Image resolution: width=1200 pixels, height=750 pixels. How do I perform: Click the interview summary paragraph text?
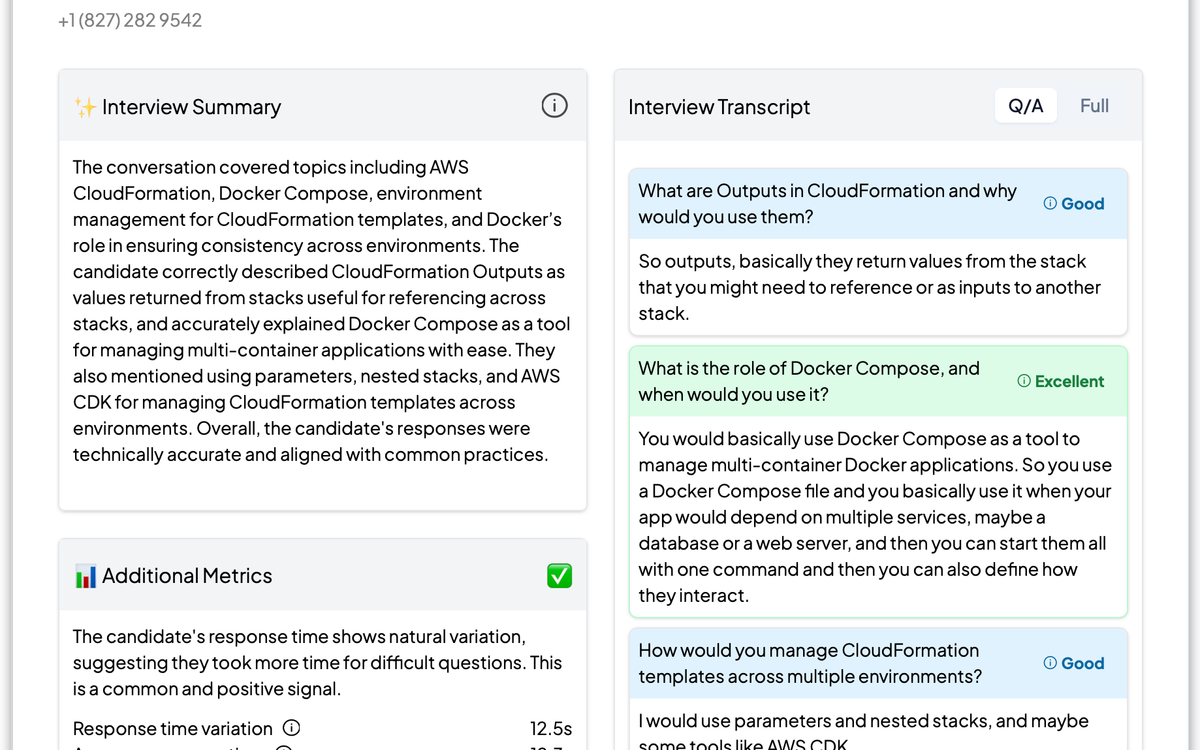point(321,311)
